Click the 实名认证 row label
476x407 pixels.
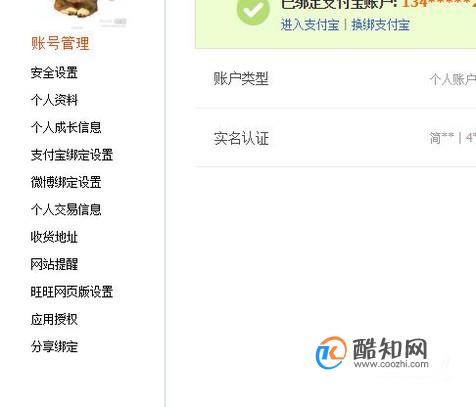pyautogui.click(x=241, y=138)
